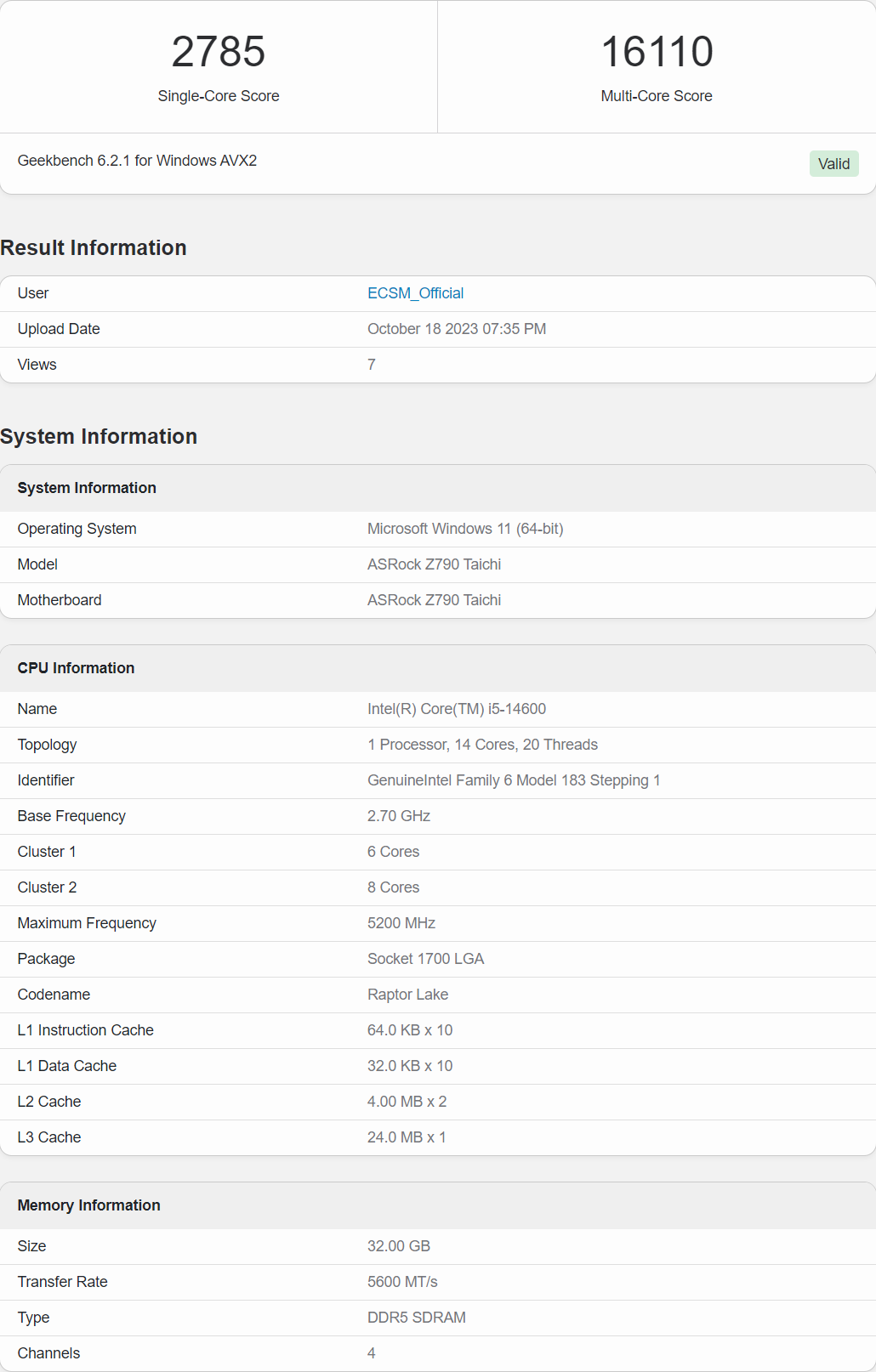The image size is (876, 1372).
Task: Click the Memory Information section header
Action: 88,1205
